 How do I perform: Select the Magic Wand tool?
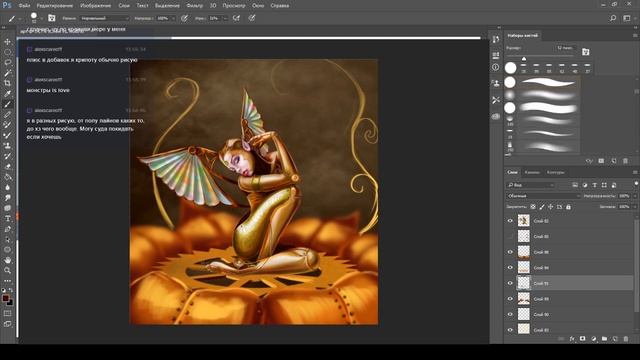point(7,73)
